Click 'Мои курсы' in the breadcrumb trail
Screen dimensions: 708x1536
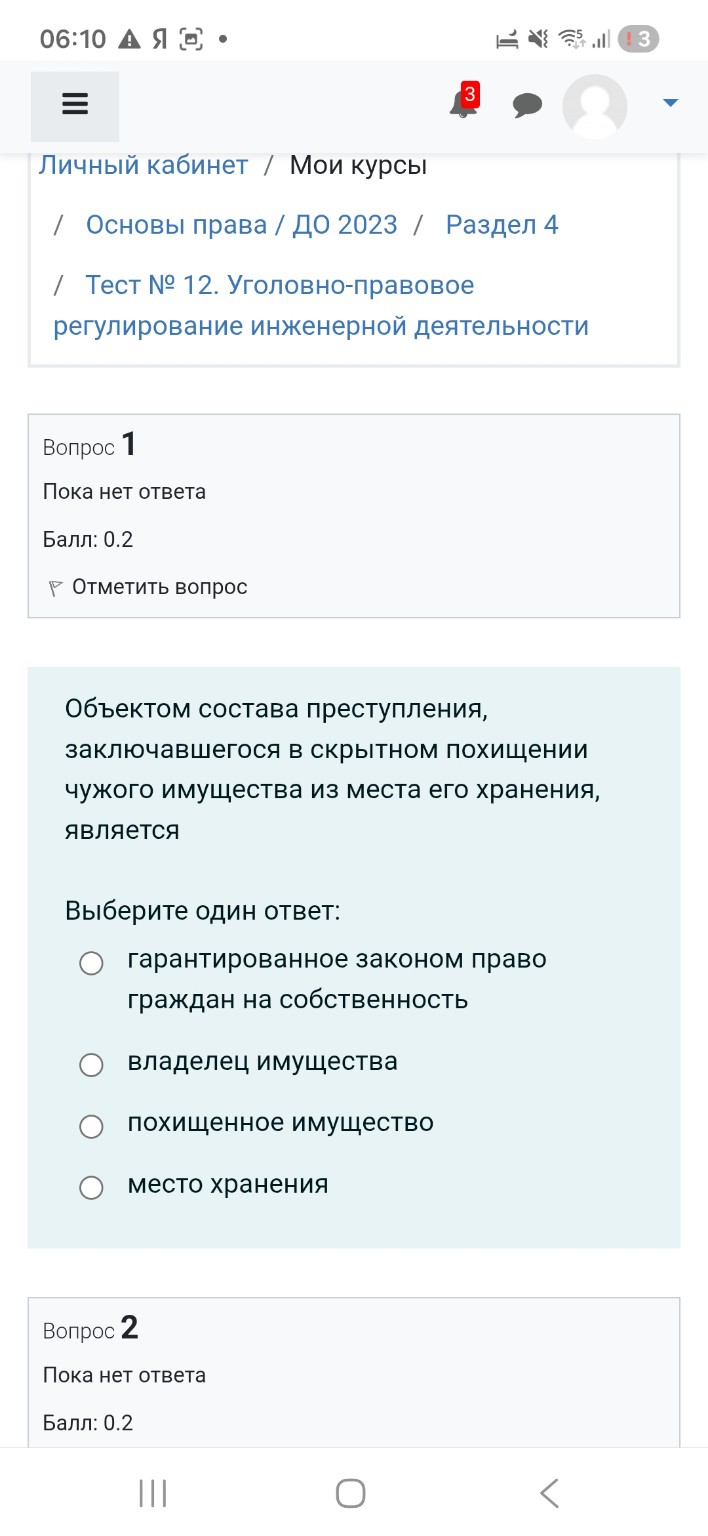(x=357, y=164)
